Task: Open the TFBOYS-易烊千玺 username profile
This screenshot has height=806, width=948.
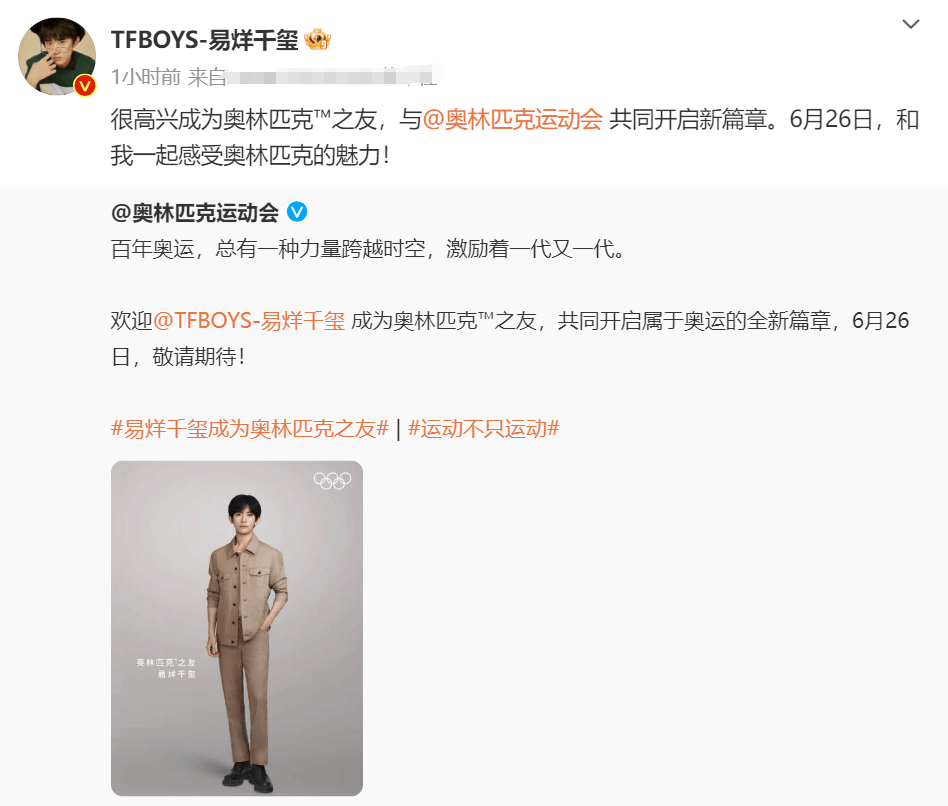Action: pyautogui.click(x=204, y=40)
